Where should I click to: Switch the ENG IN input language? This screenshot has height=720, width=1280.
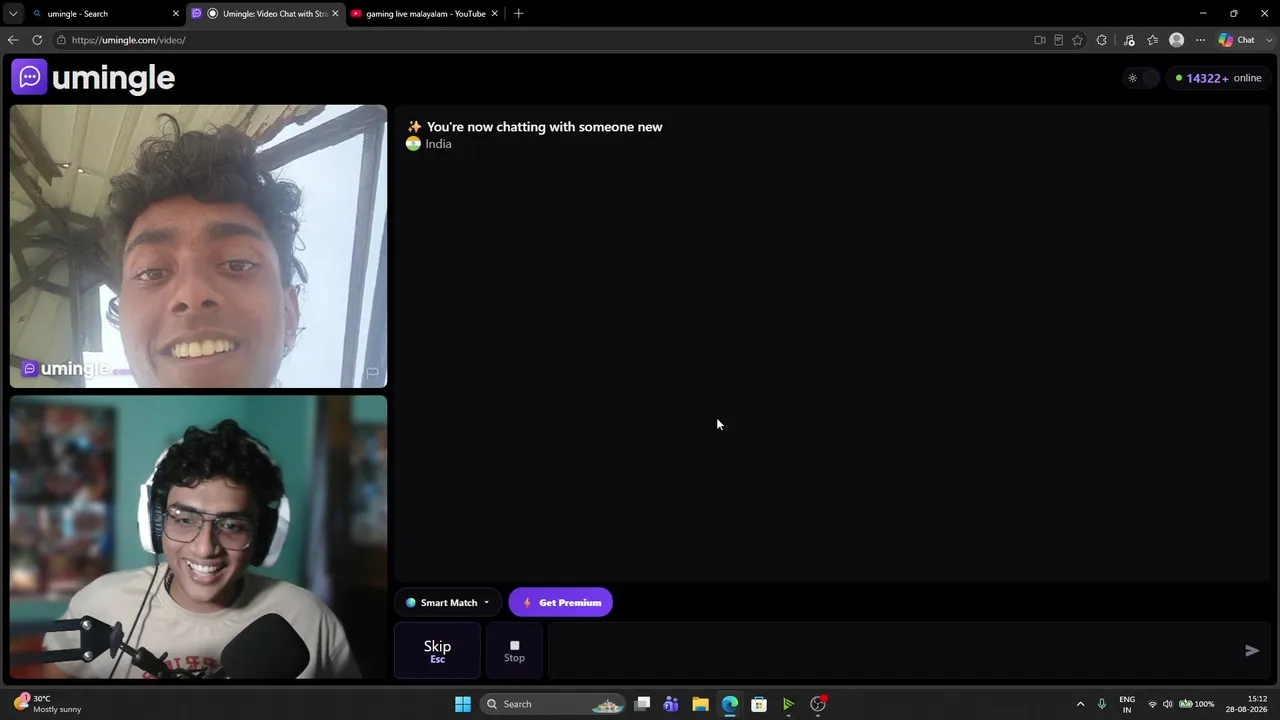point(1127,704)
